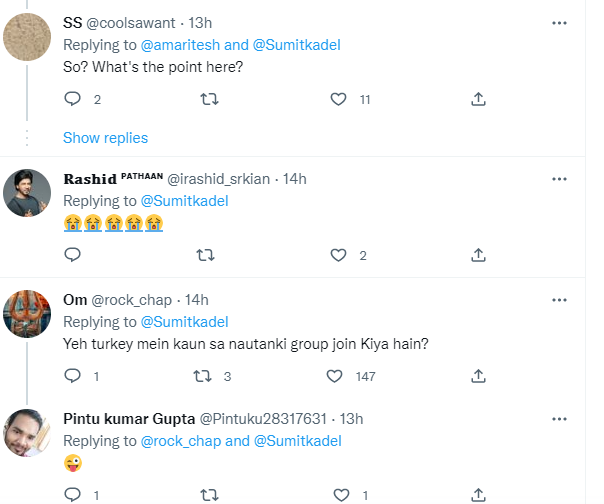Screen dimensions: 604x504
Task: Open Pintu kumar Gupta's profile name
Action: point(130,418)
